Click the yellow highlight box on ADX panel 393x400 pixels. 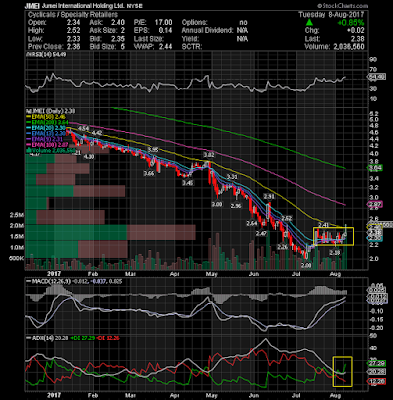pos(342,371)
